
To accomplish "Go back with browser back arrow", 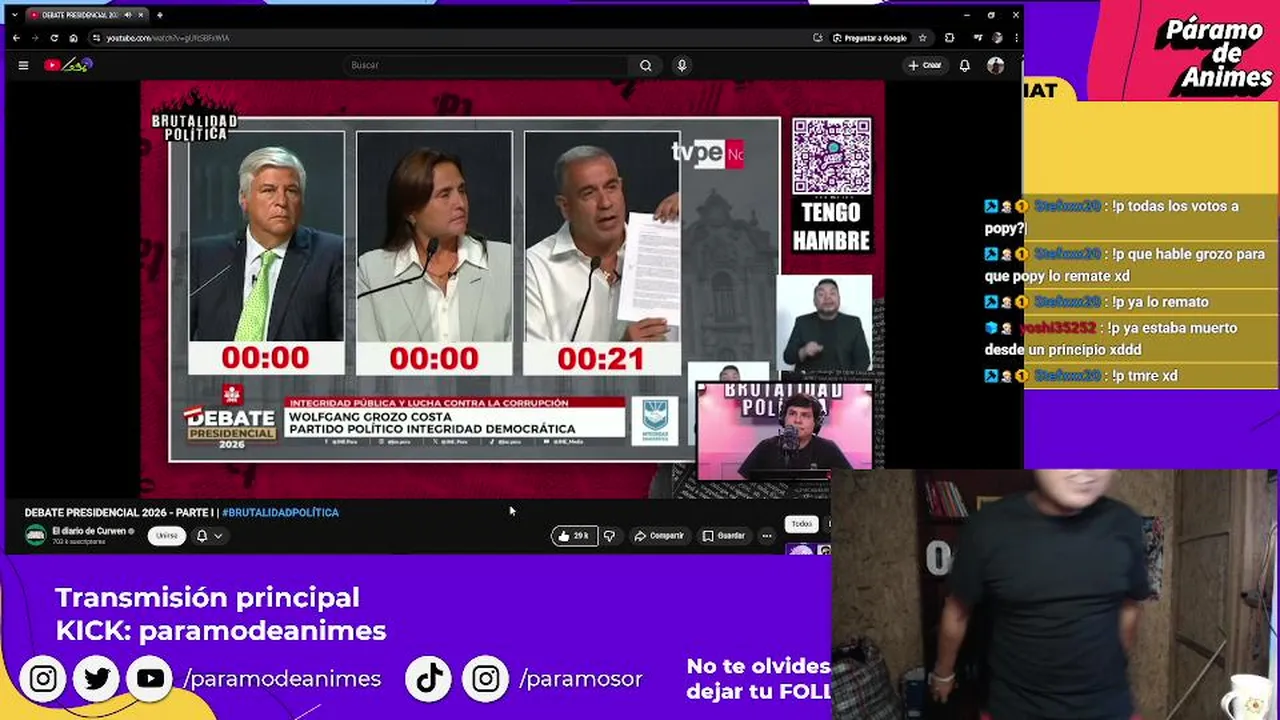I will pyautogui.click(x=16, y=38).
